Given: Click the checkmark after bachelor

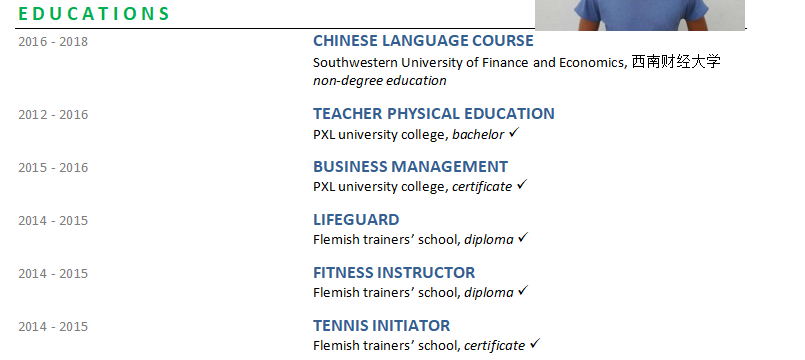Looking at the screenshot, I should 514,133.
